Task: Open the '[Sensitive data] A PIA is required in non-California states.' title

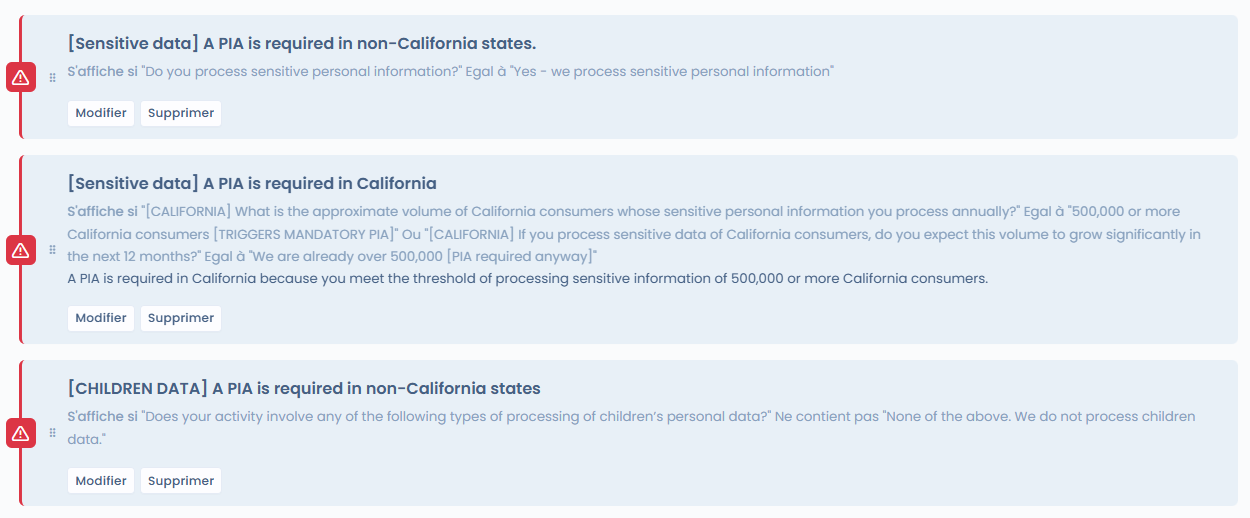Action: pos(302,44)
